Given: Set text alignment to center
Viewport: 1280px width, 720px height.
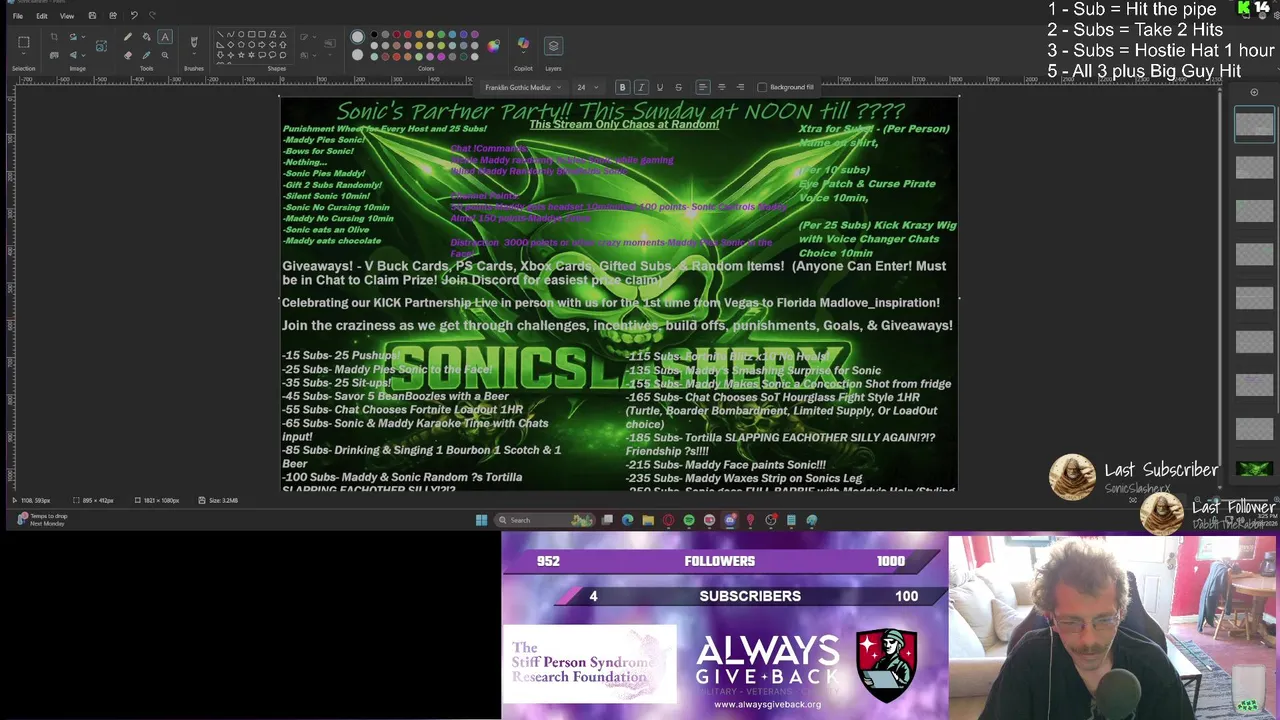Looking at the screenshot, I should 721,87.
